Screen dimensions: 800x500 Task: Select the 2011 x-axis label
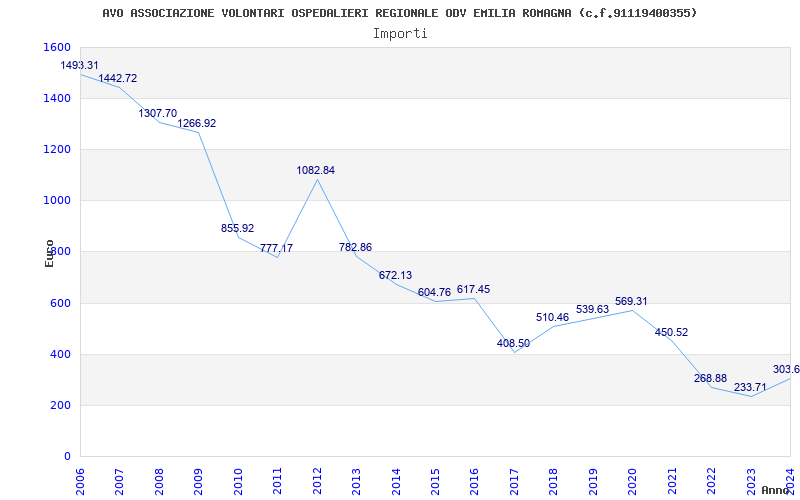(277, 480)
